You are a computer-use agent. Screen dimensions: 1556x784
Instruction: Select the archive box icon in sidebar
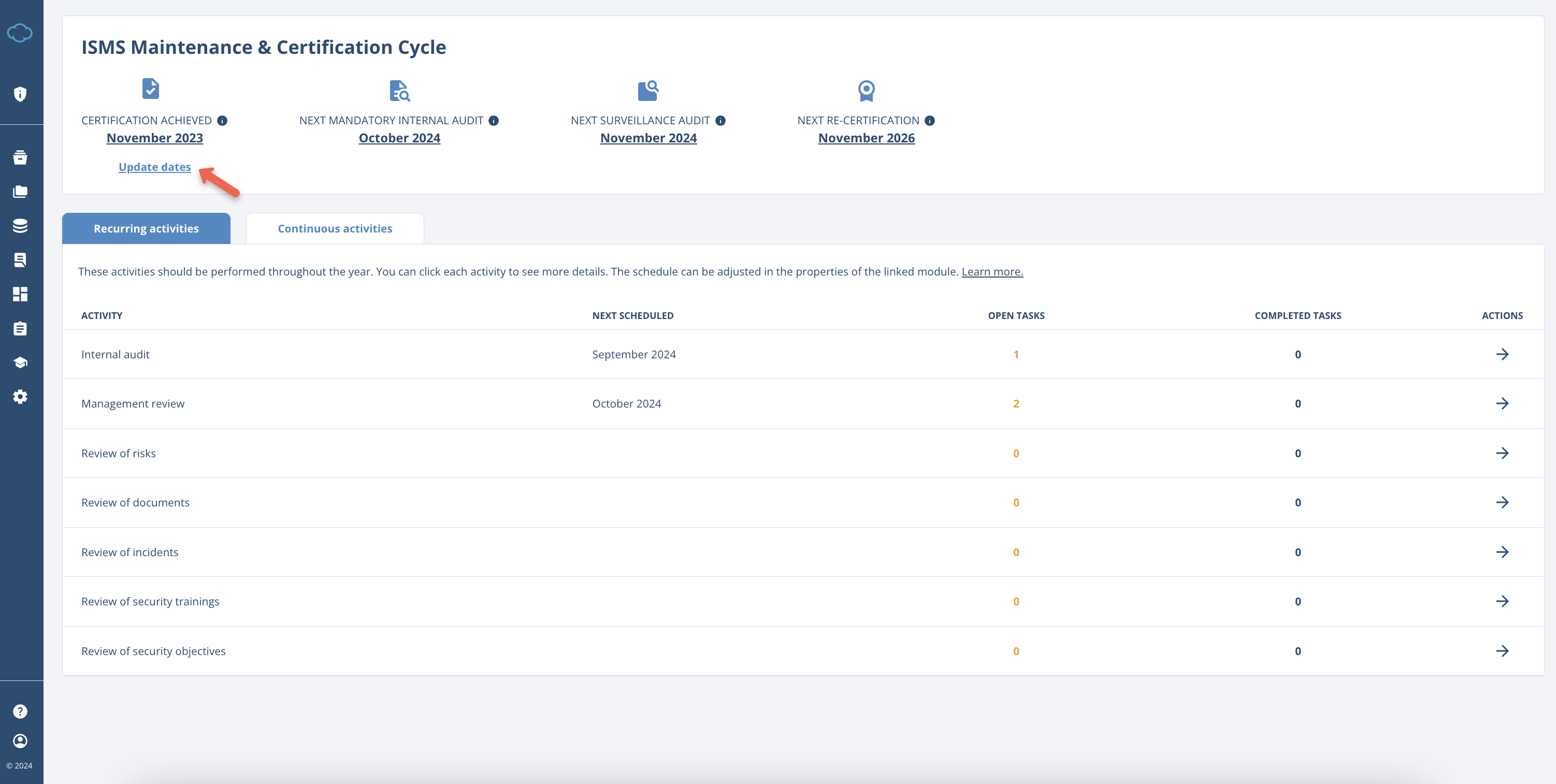coord(21,157)
